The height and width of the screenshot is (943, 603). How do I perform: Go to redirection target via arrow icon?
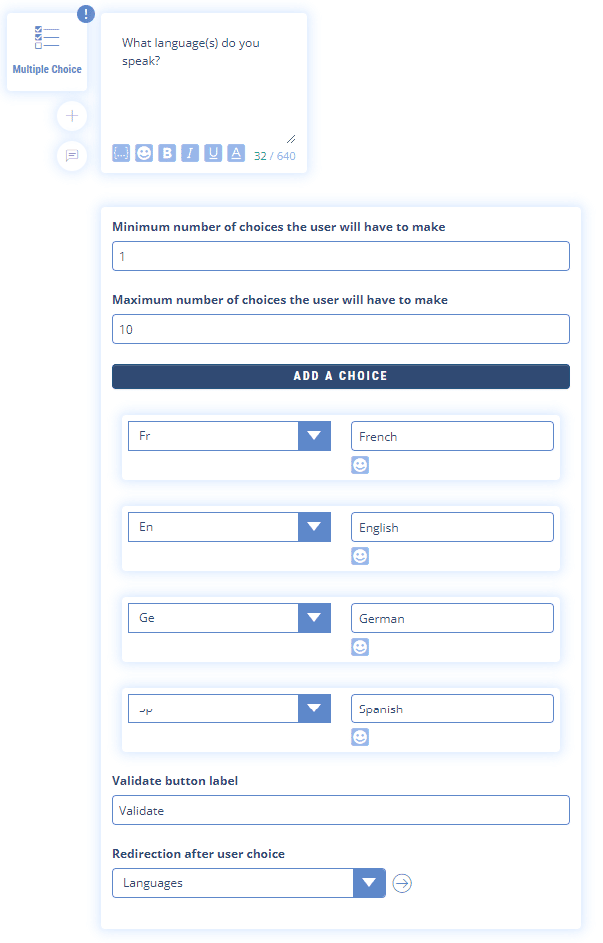click(402, 883)
